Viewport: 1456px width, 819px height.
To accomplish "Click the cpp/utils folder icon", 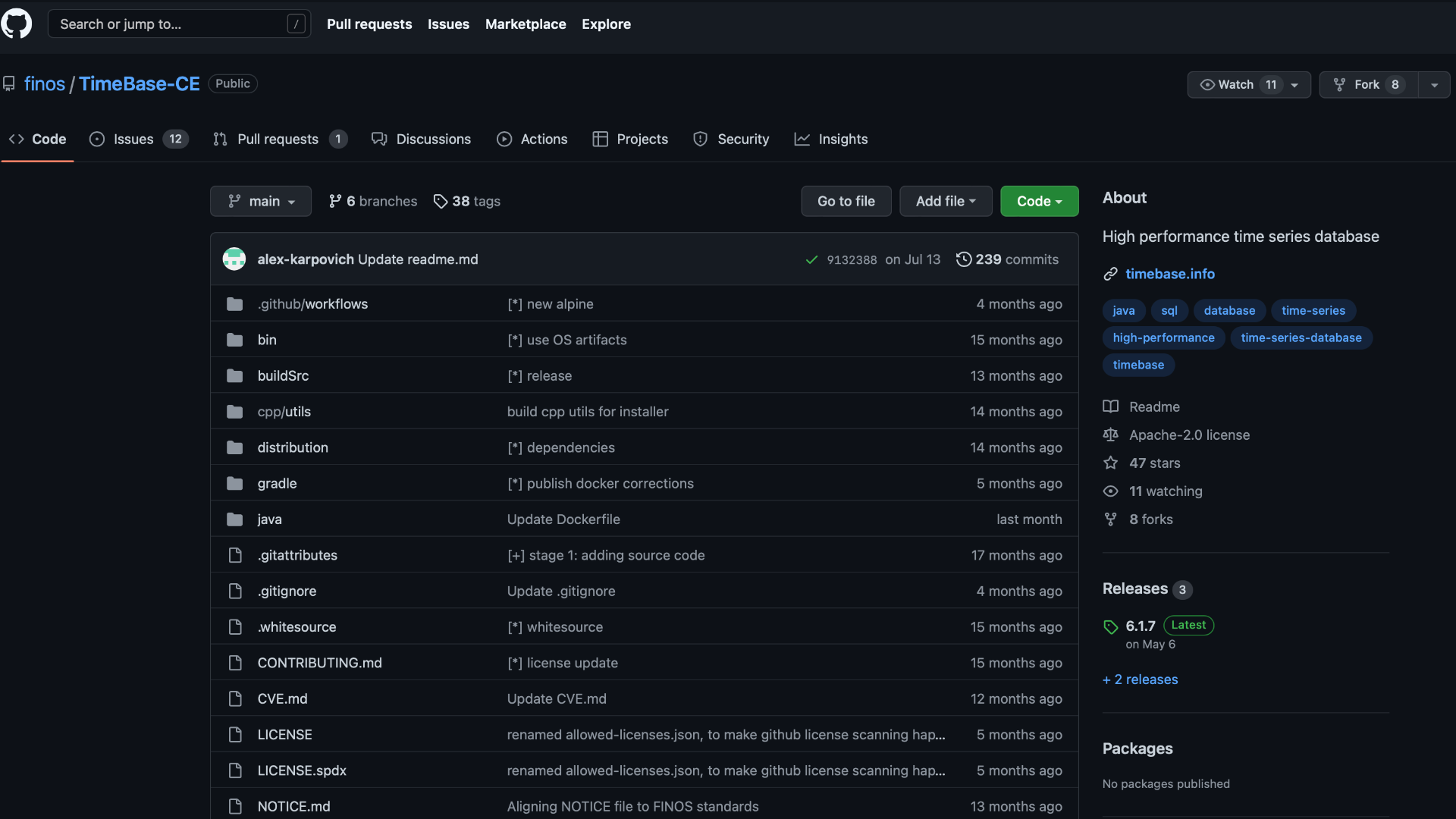I will pos(235,412).
